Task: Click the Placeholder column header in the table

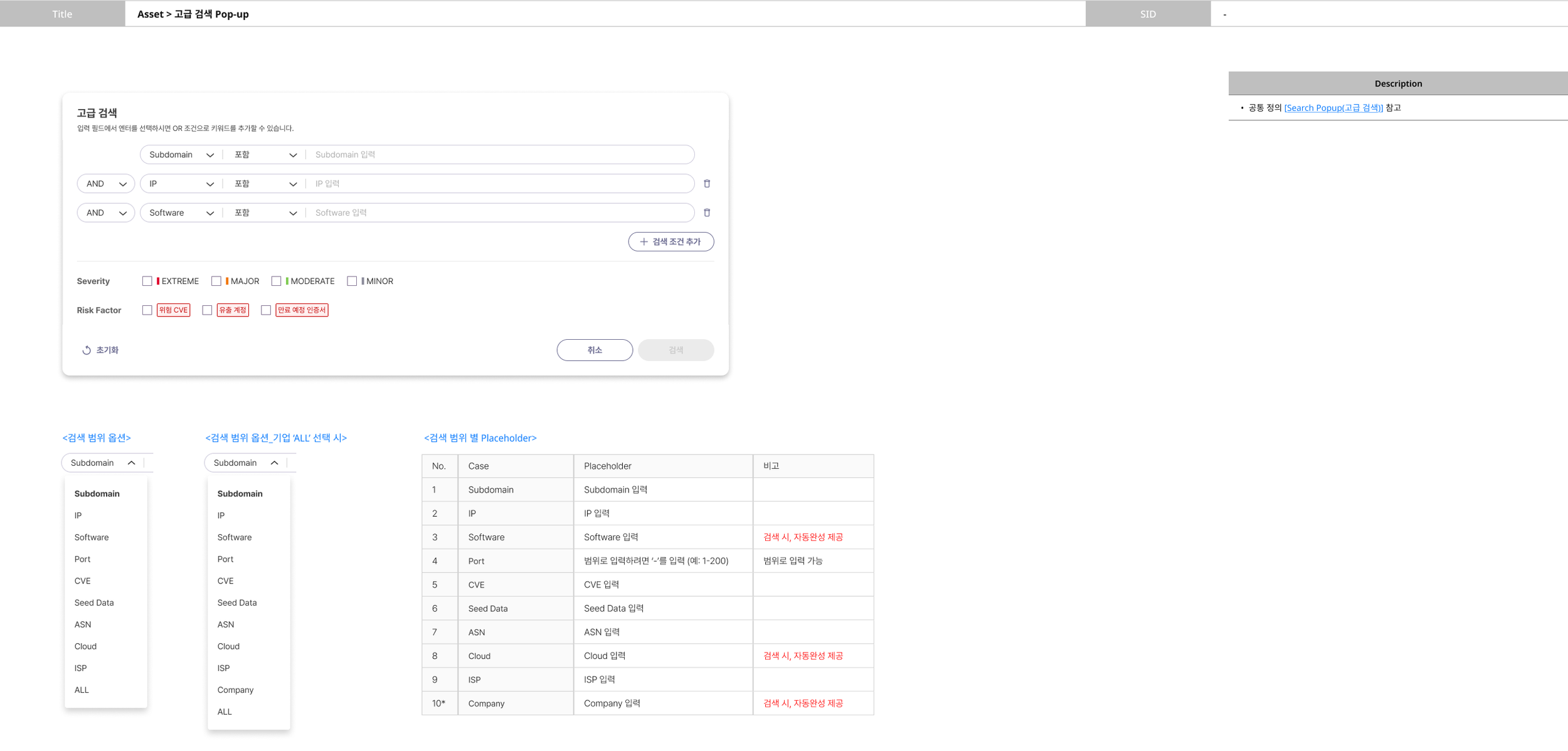Action: pos(664,466)
